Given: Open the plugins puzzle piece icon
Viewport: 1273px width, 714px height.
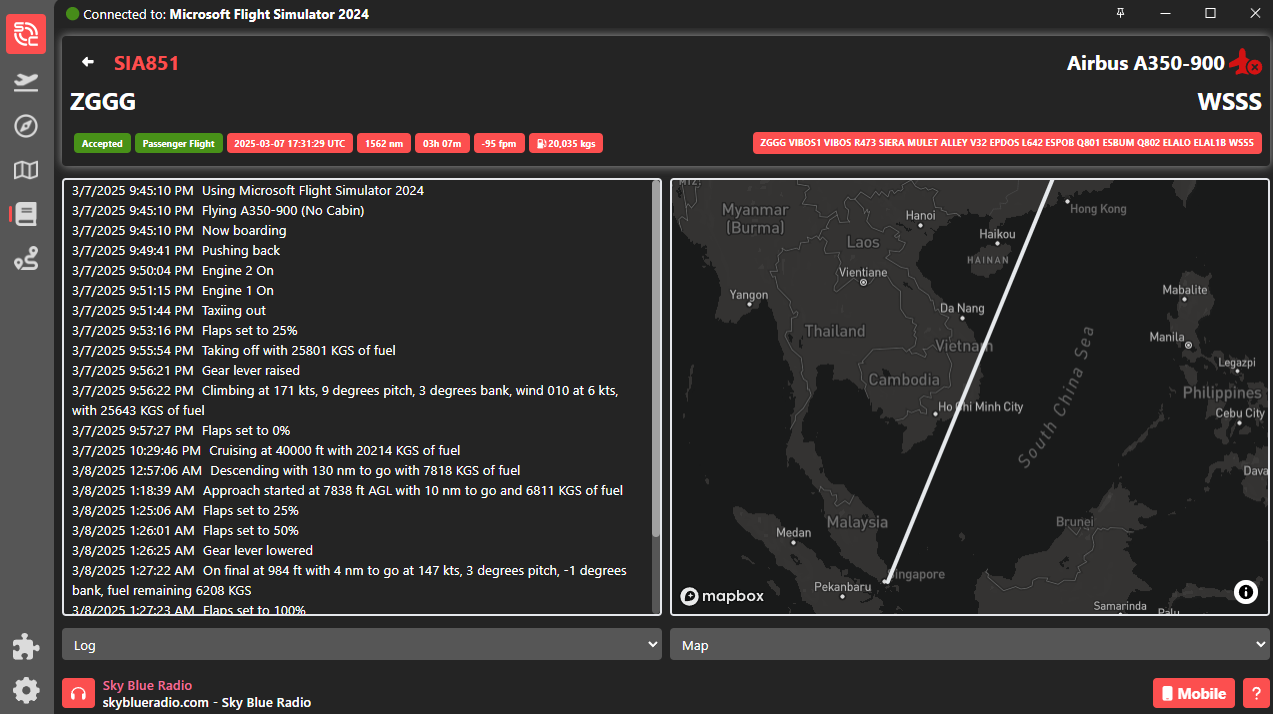Looking at the screenshot, I should click(x=26, y=647).
